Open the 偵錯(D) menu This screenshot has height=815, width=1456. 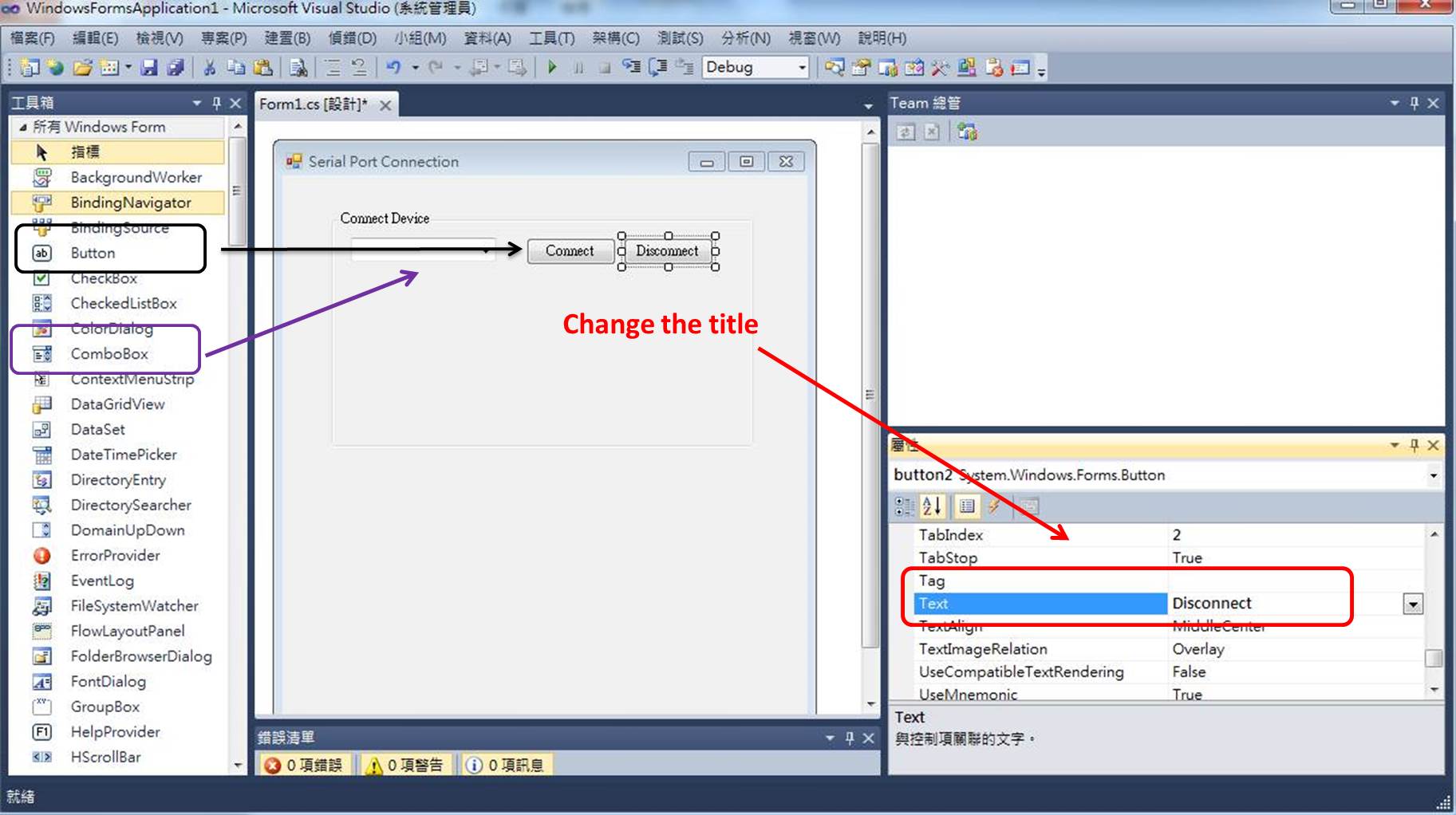[x=352, y=38]
